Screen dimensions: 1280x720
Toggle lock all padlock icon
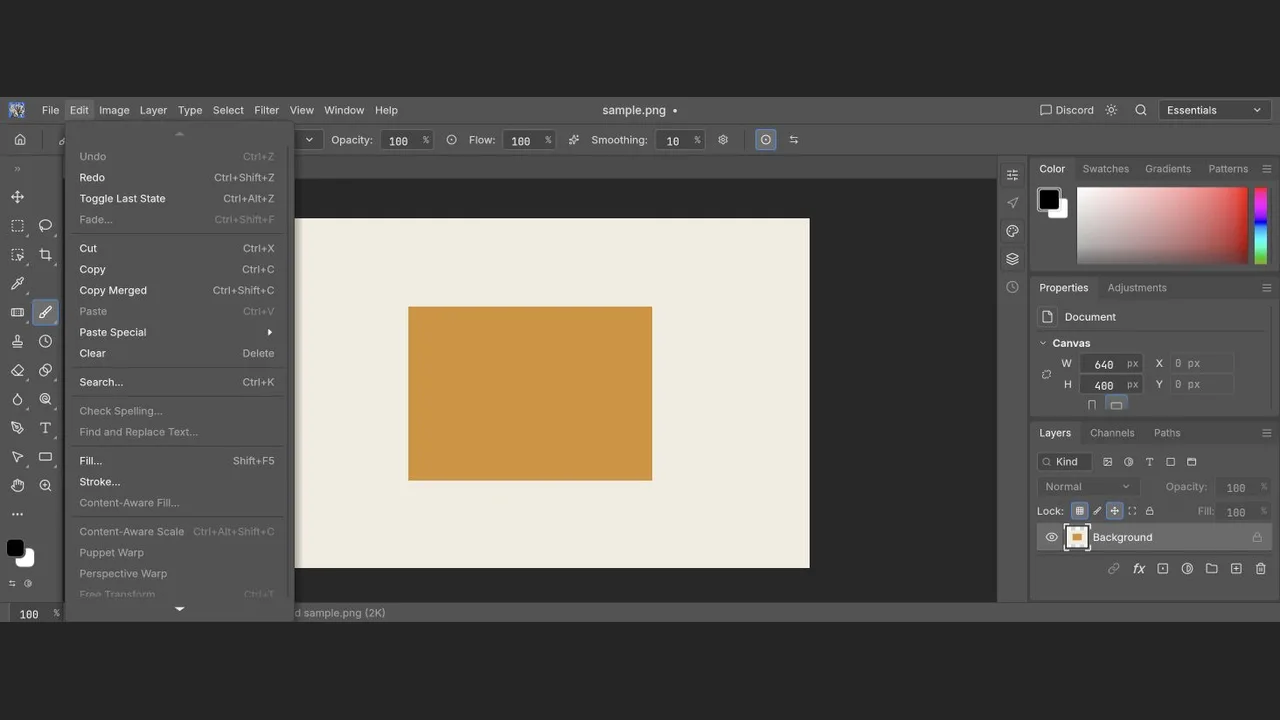tap(1149, 511)
